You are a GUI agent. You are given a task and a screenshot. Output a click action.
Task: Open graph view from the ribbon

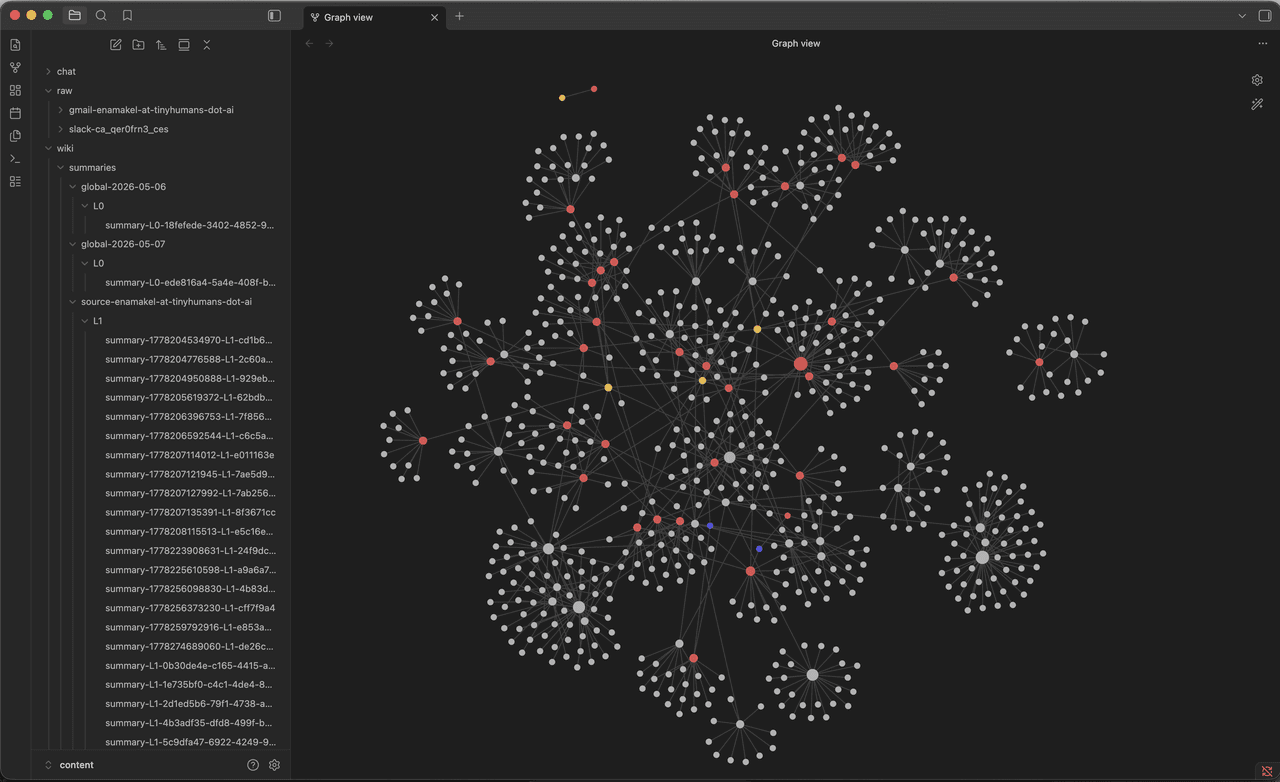[15, 68]
